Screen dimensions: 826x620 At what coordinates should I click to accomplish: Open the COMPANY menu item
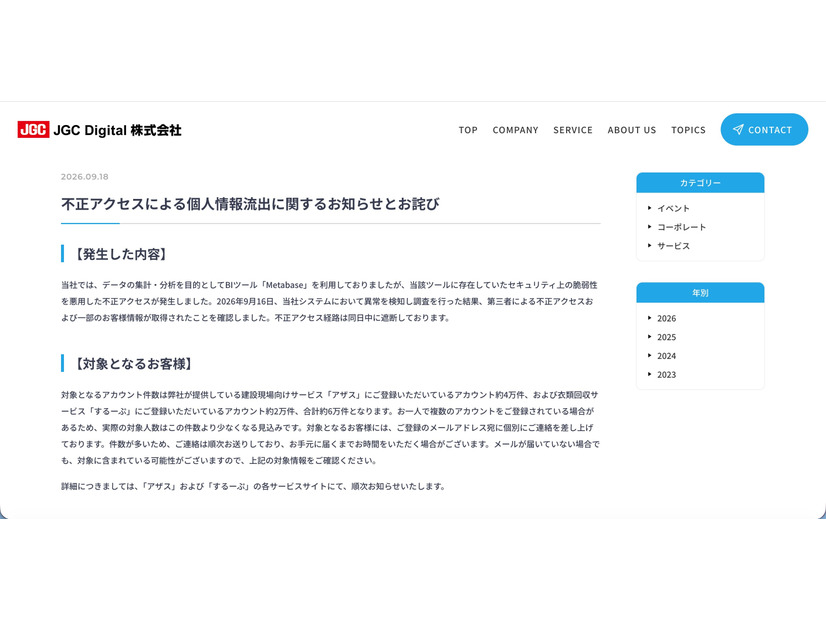point(515,130)
